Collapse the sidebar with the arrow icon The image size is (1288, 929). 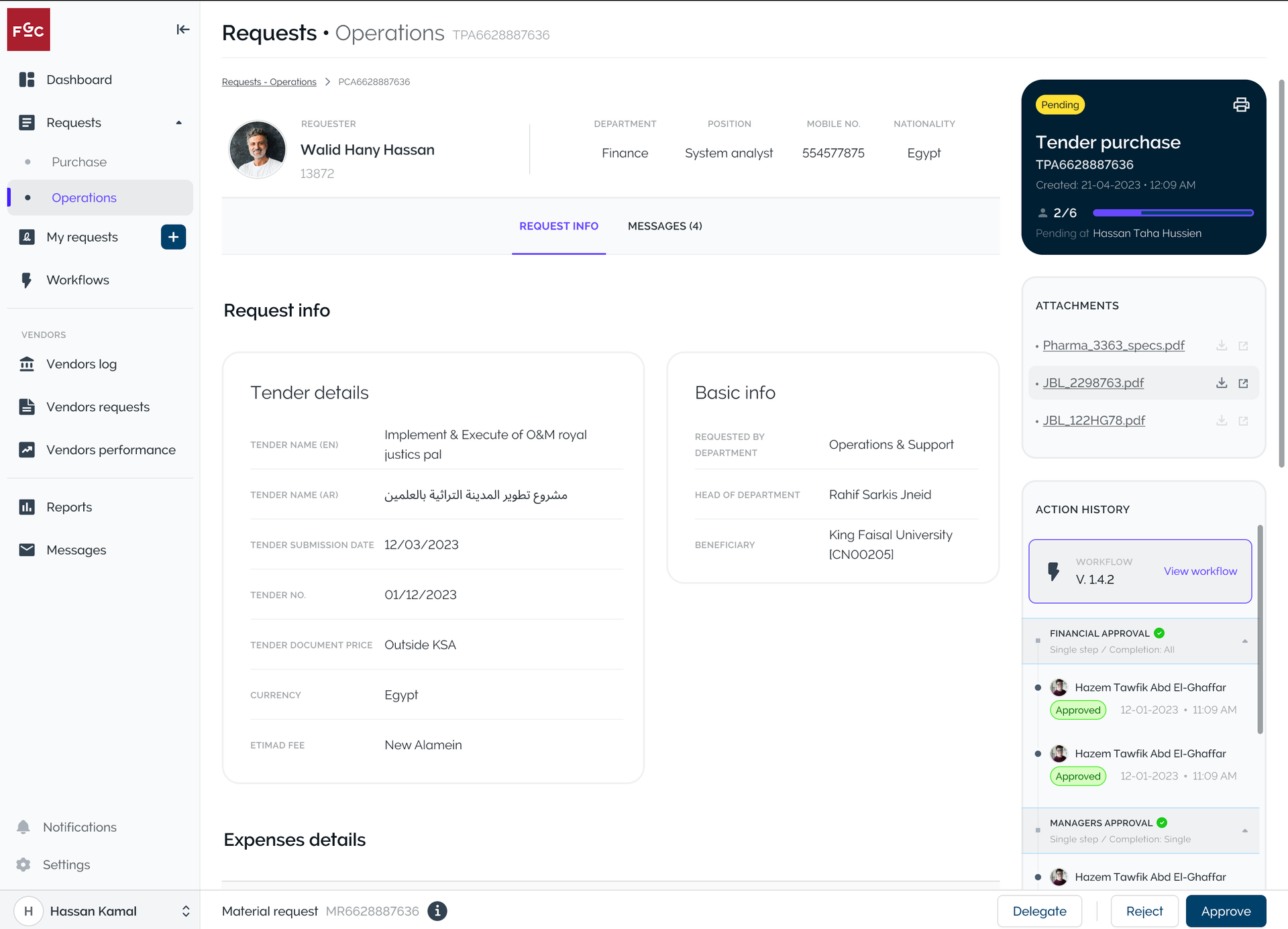pos(182,30)
